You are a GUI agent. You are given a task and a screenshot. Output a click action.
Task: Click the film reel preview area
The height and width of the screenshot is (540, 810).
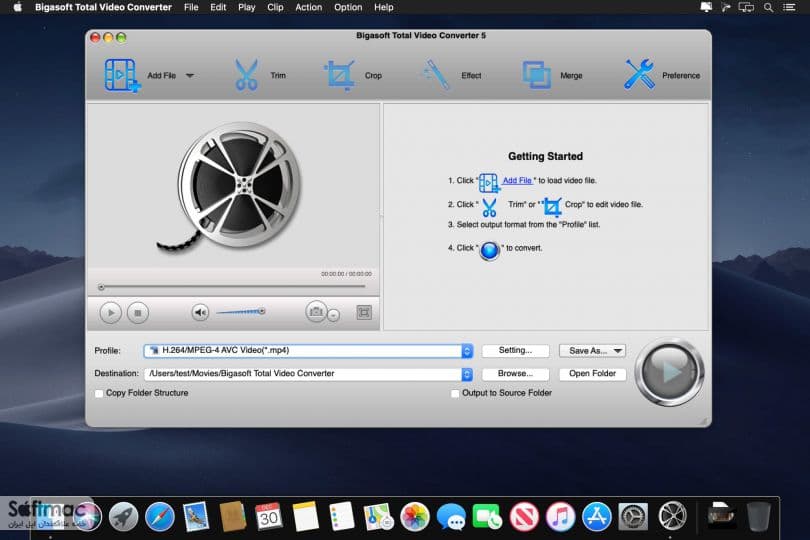pyautogui.click(x=233, y=186)
